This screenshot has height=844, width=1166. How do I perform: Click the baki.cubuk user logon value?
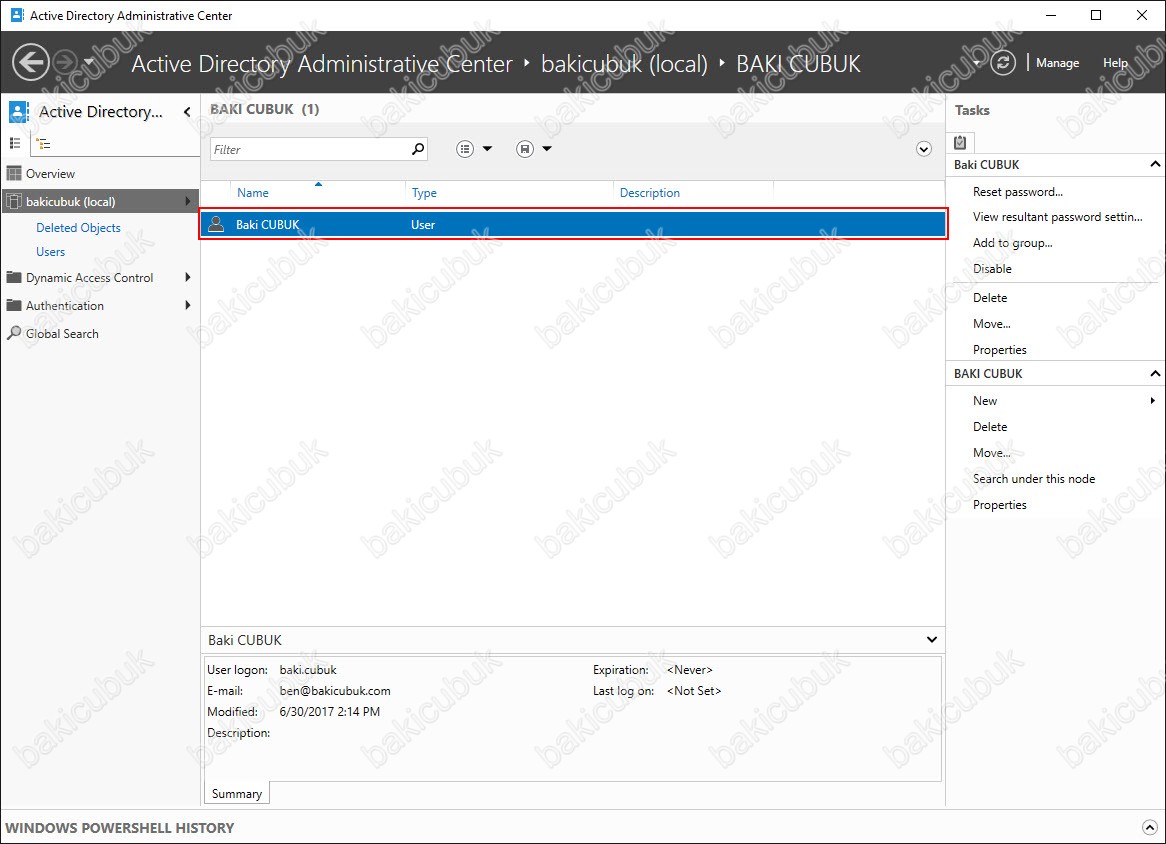pyautogui.click(x=308, y=670)
